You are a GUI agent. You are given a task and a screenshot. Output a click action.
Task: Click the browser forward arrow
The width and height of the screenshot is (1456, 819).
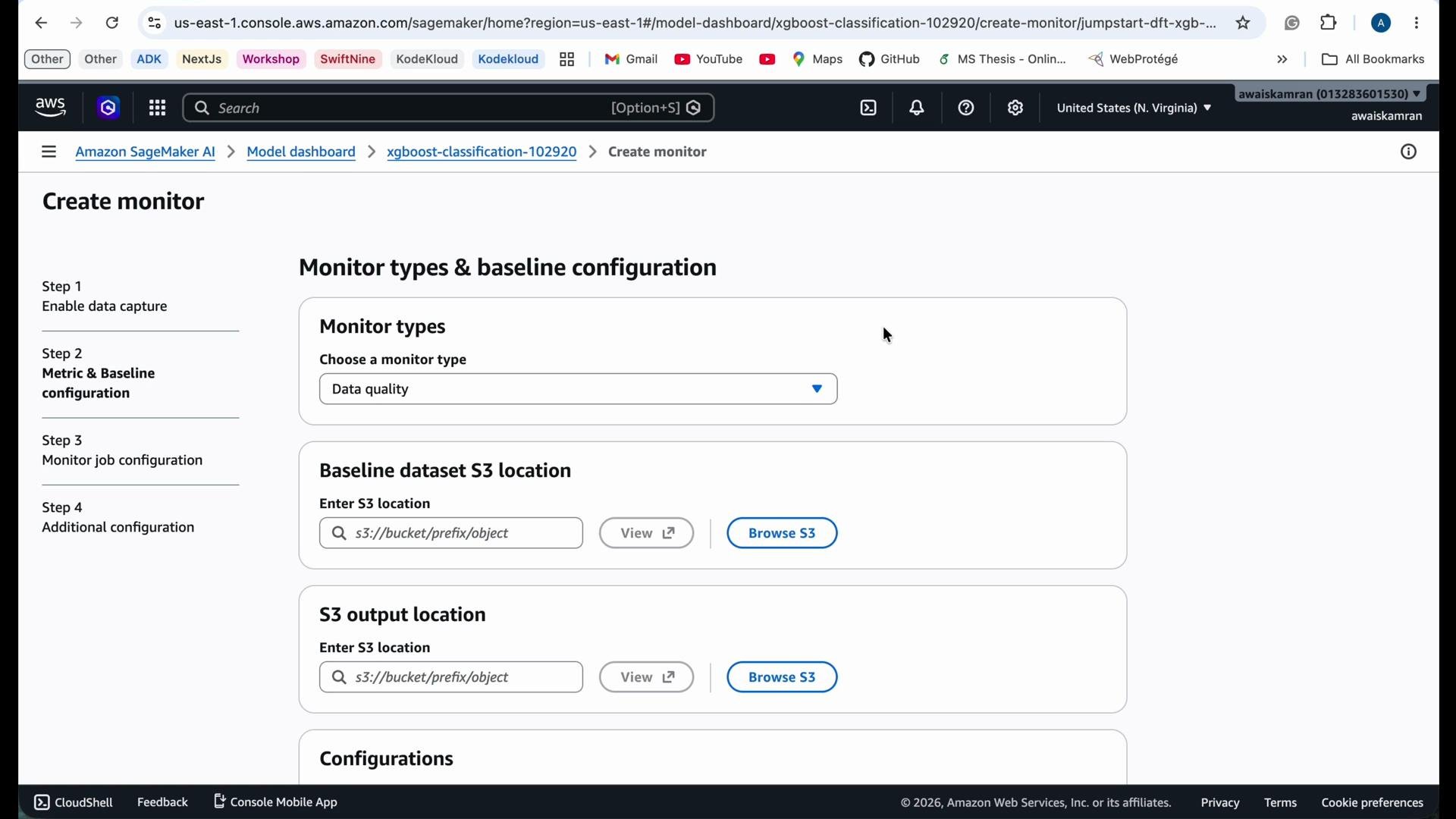(77, 24)
